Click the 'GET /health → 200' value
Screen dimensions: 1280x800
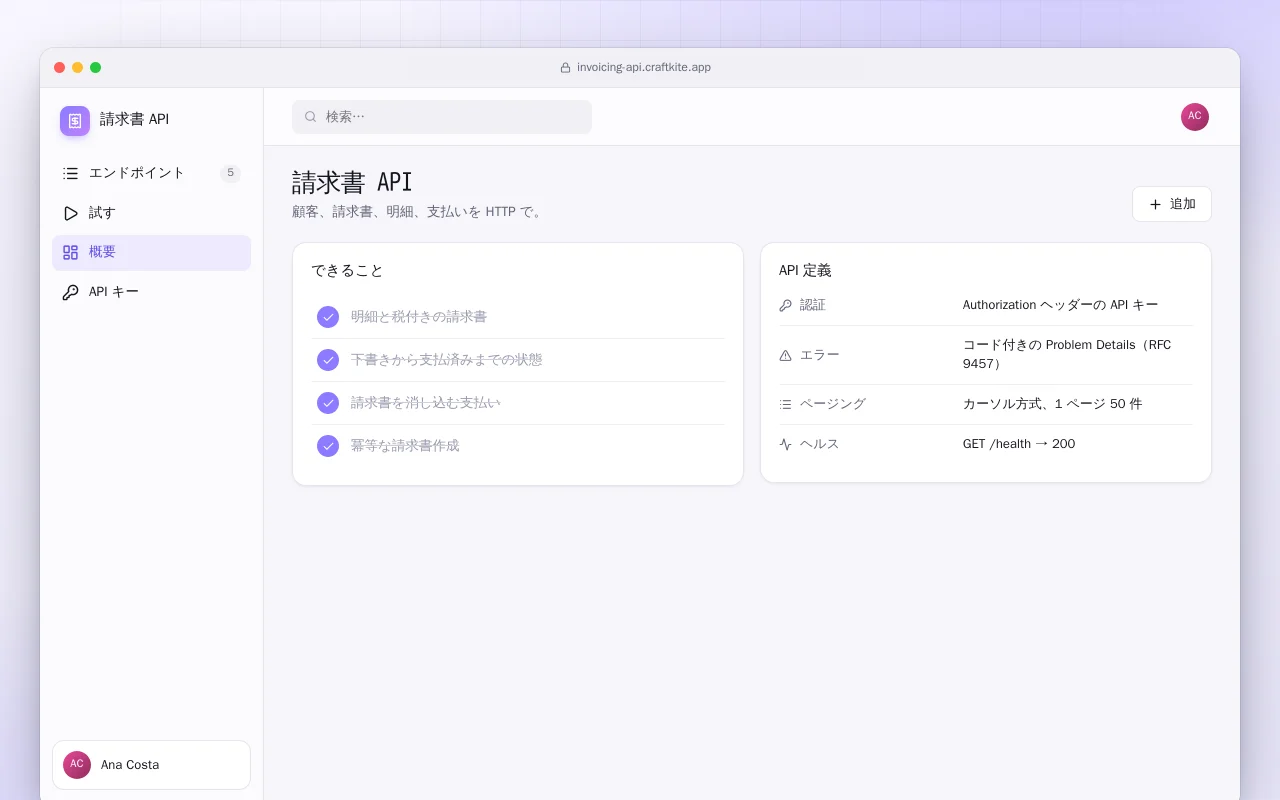pyautogui.click(x=1019, y=444)
